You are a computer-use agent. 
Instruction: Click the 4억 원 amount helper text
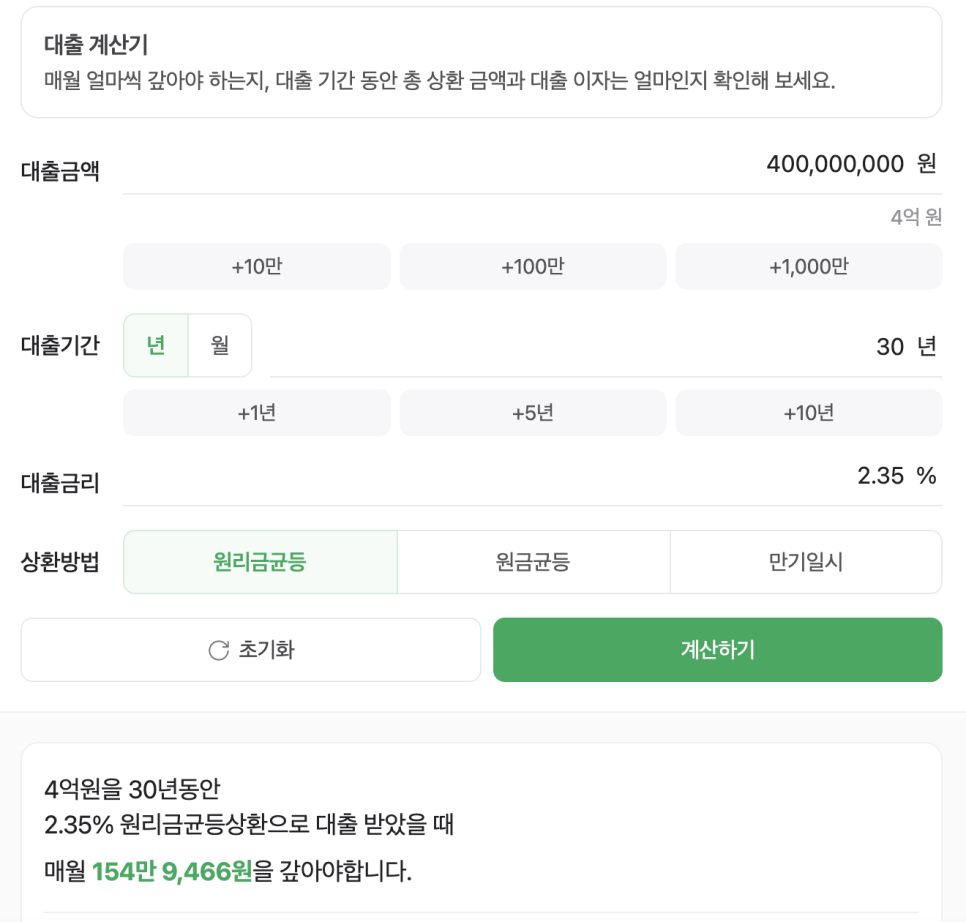[916, 217]
